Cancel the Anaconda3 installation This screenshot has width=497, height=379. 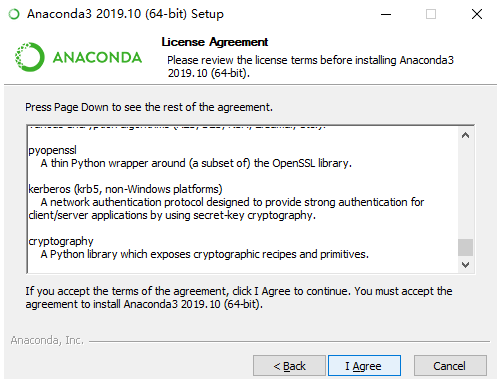tap(450, 366)
